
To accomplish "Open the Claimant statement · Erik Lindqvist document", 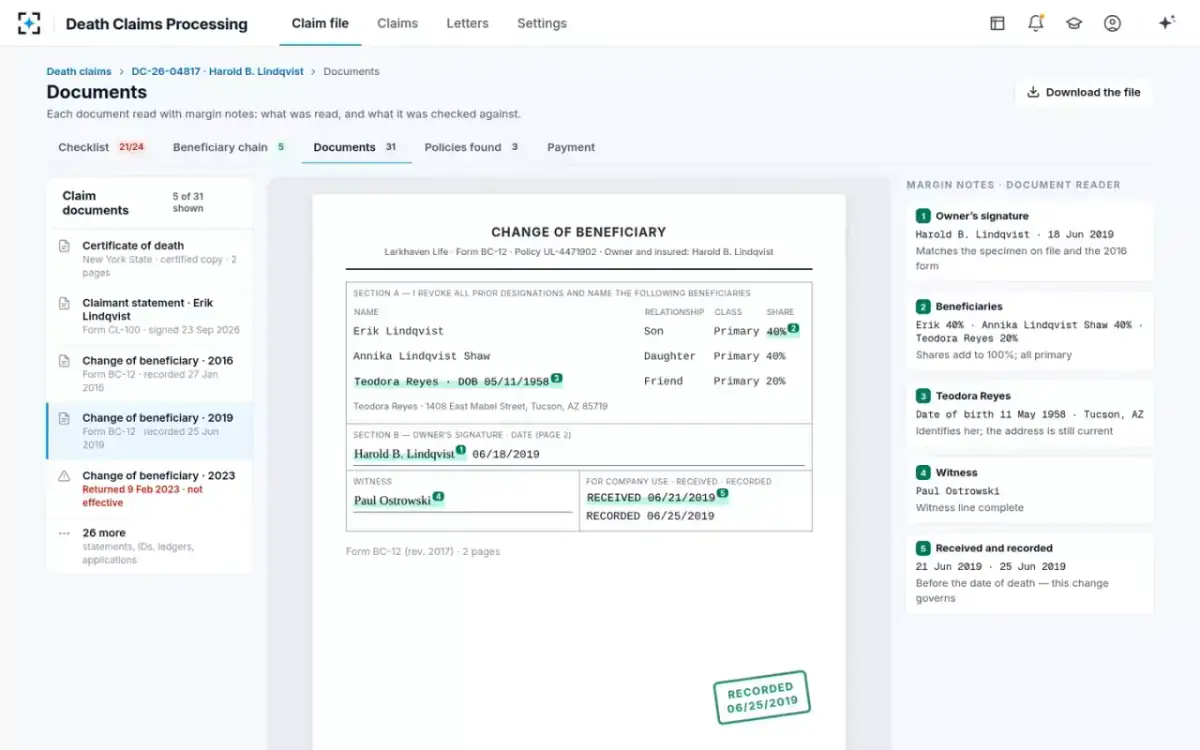I will click(150, 316).
